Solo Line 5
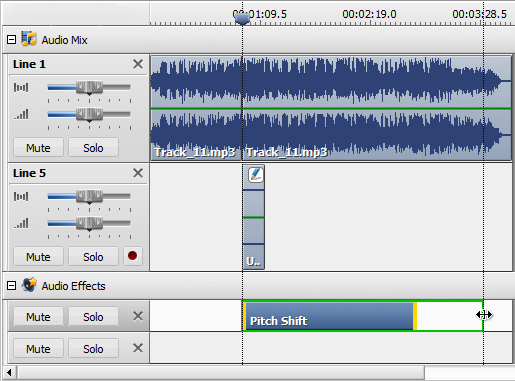Screen dimensions: 515x381 point(93,257)
